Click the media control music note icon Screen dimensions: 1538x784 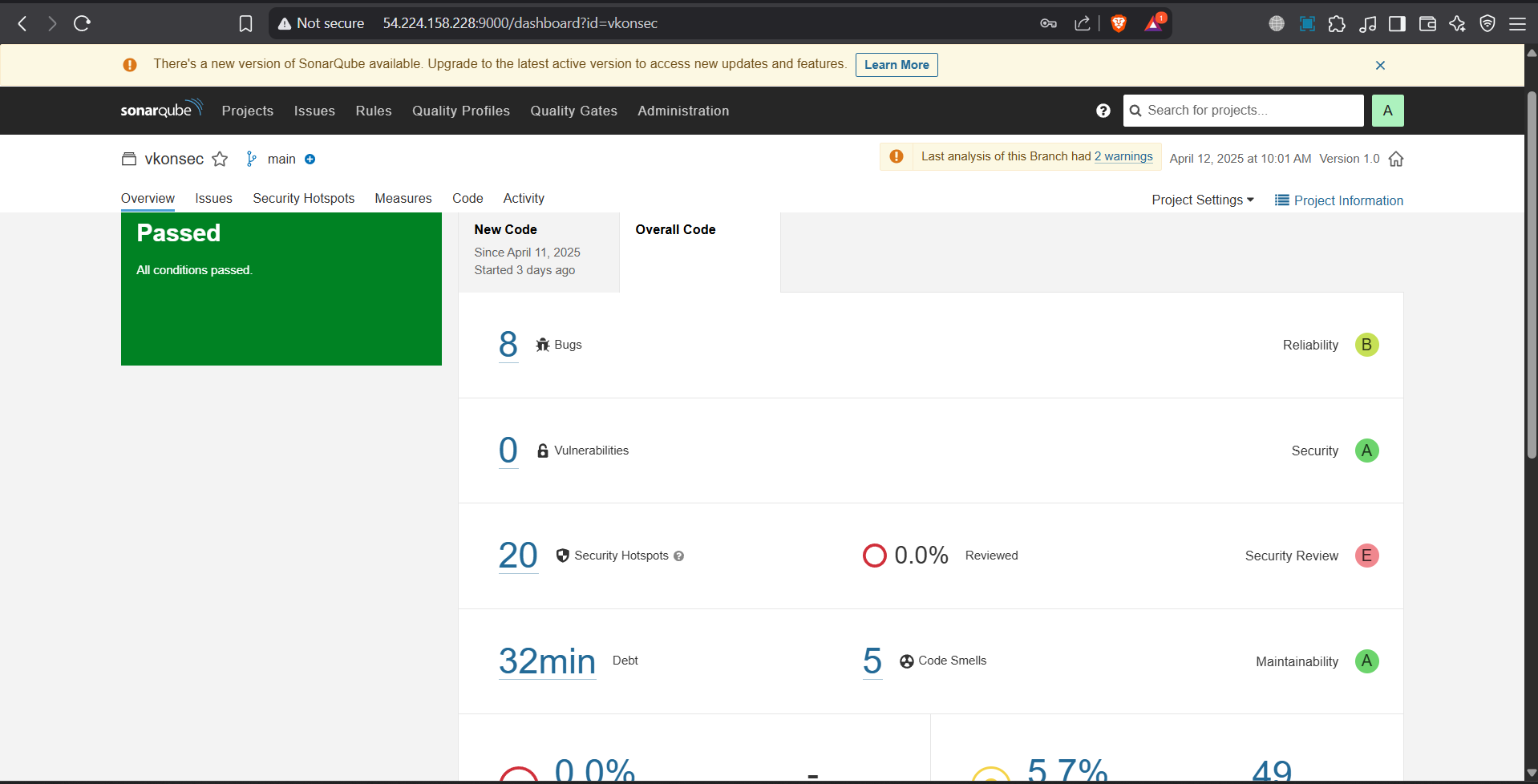pyautogui.click(x=1368, y=24)
